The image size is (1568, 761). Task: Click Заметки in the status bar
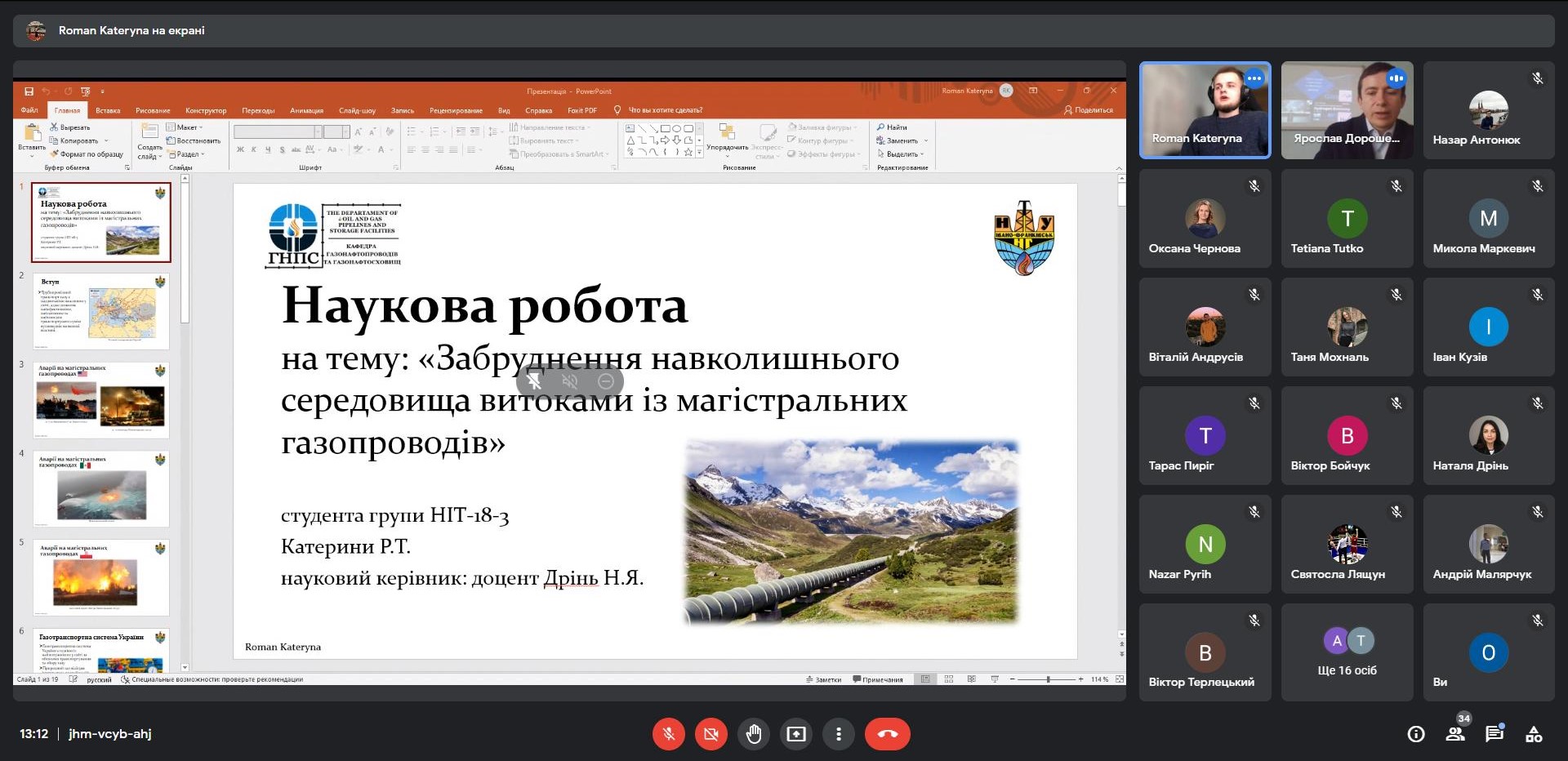[x=825, y=679]
